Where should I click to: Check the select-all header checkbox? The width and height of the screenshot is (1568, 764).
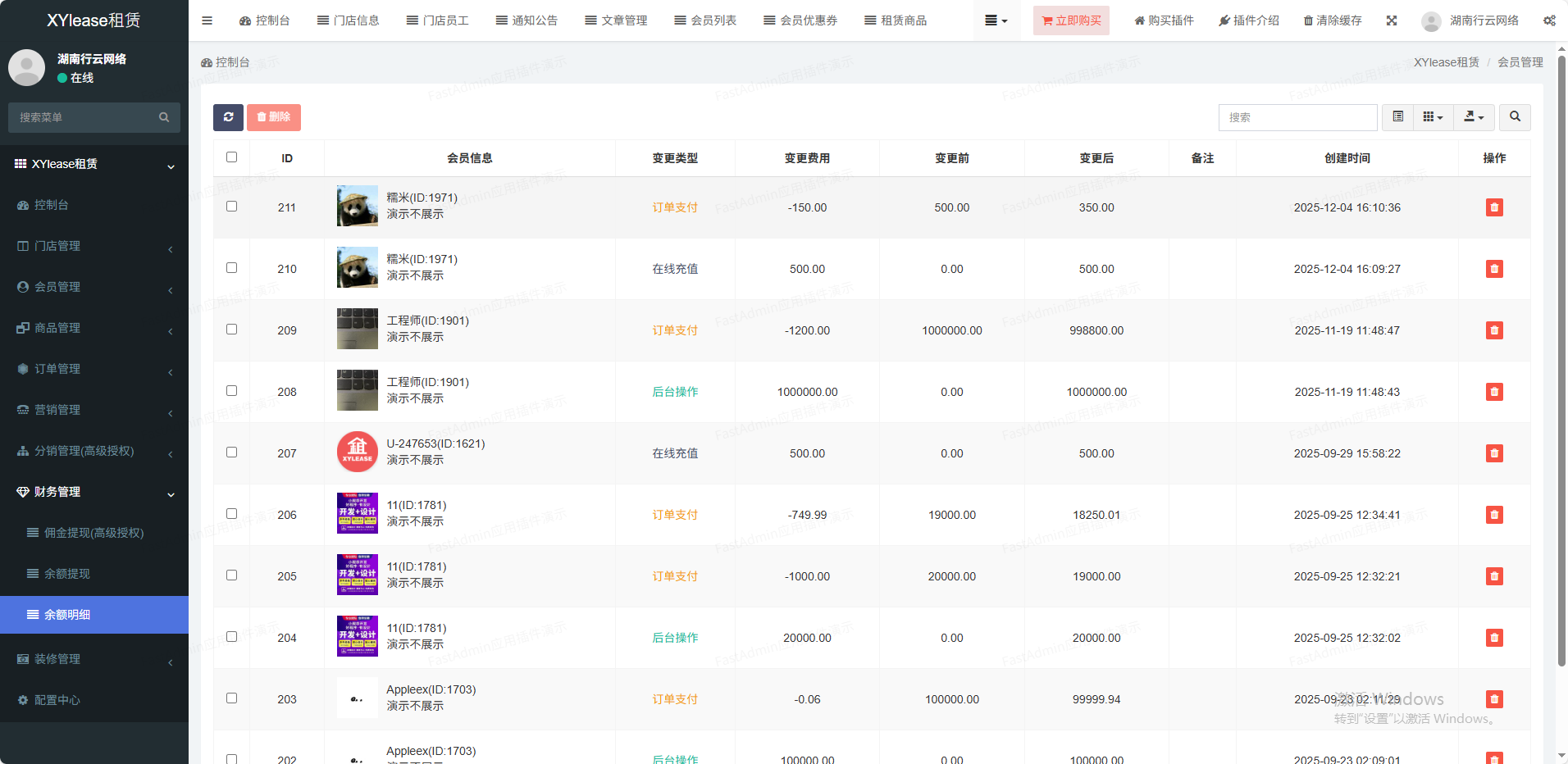(x=231, y=157)
